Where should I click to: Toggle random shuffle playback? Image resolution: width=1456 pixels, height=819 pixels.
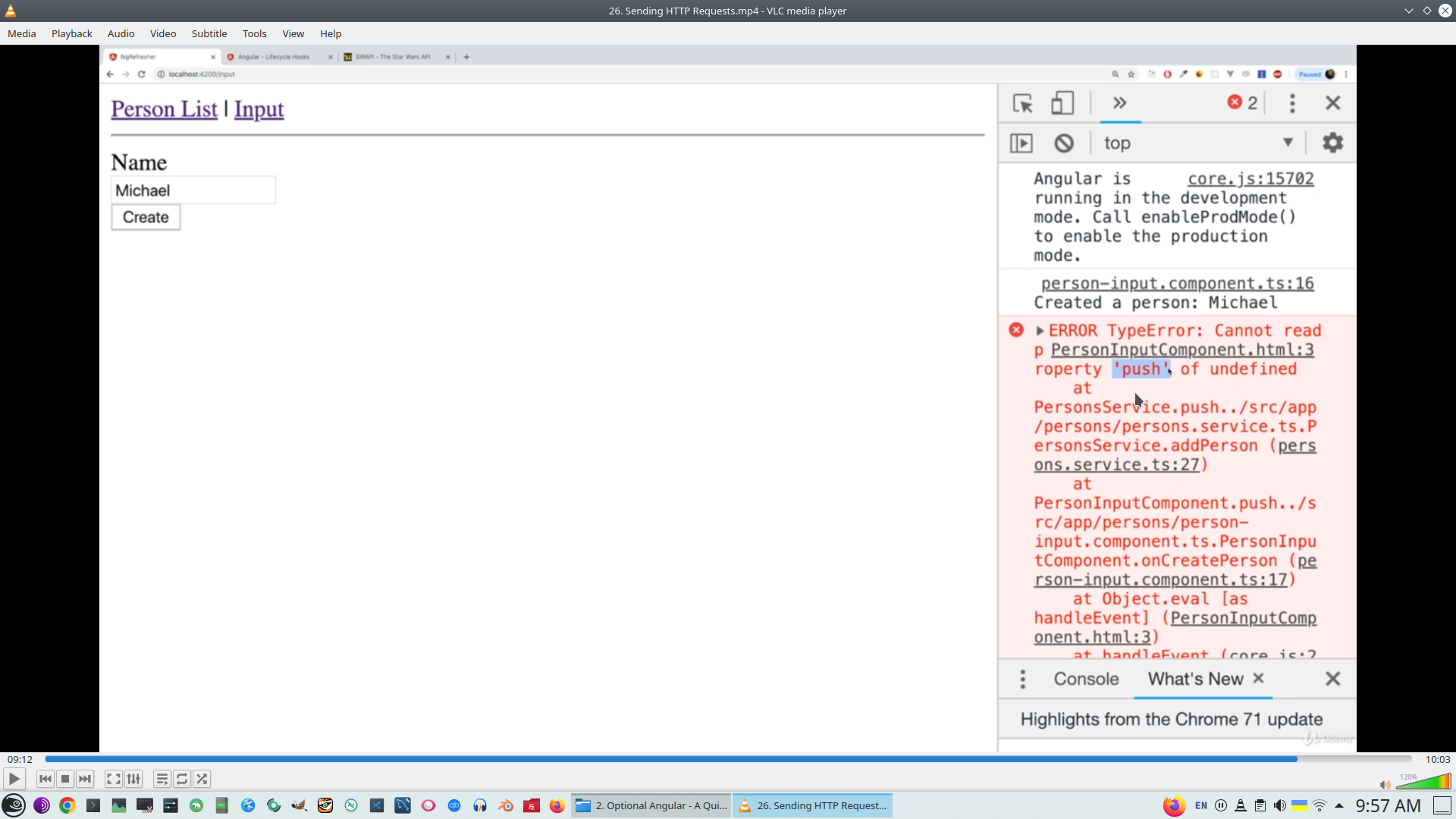(202, 779)
